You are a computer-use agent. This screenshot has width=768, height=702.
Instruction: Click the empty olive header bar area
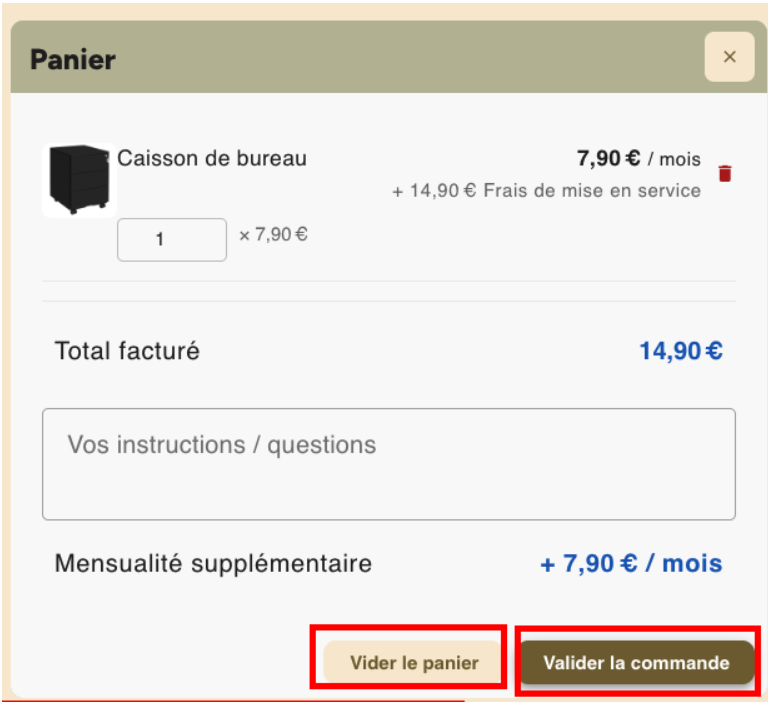(x=400, y=58)
